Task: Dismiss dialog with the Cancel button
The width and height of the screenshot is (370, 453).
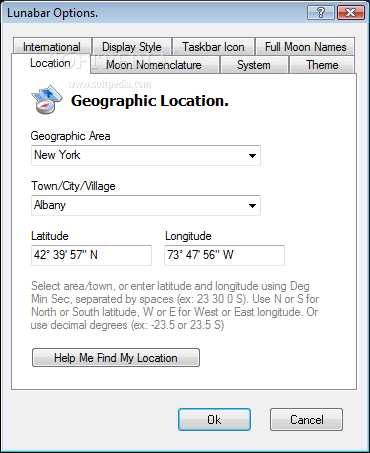Action: click(x=306, y=420)
